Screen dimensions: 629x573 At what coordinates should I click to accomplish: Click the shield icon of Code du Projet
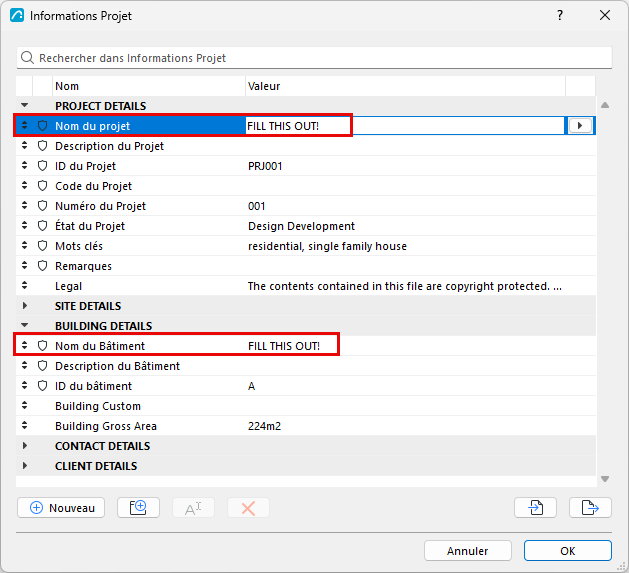43,186
